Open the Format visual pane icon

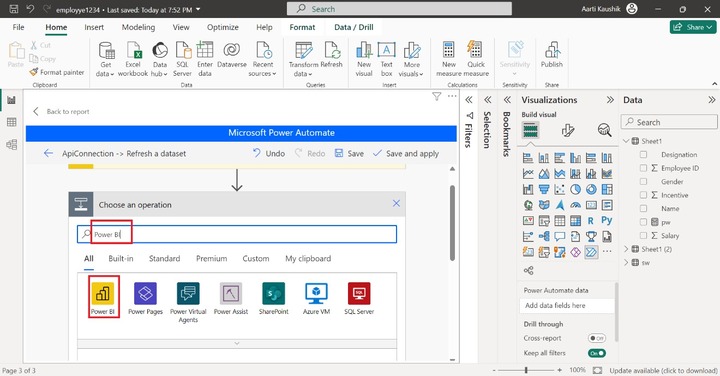point(568,131)
